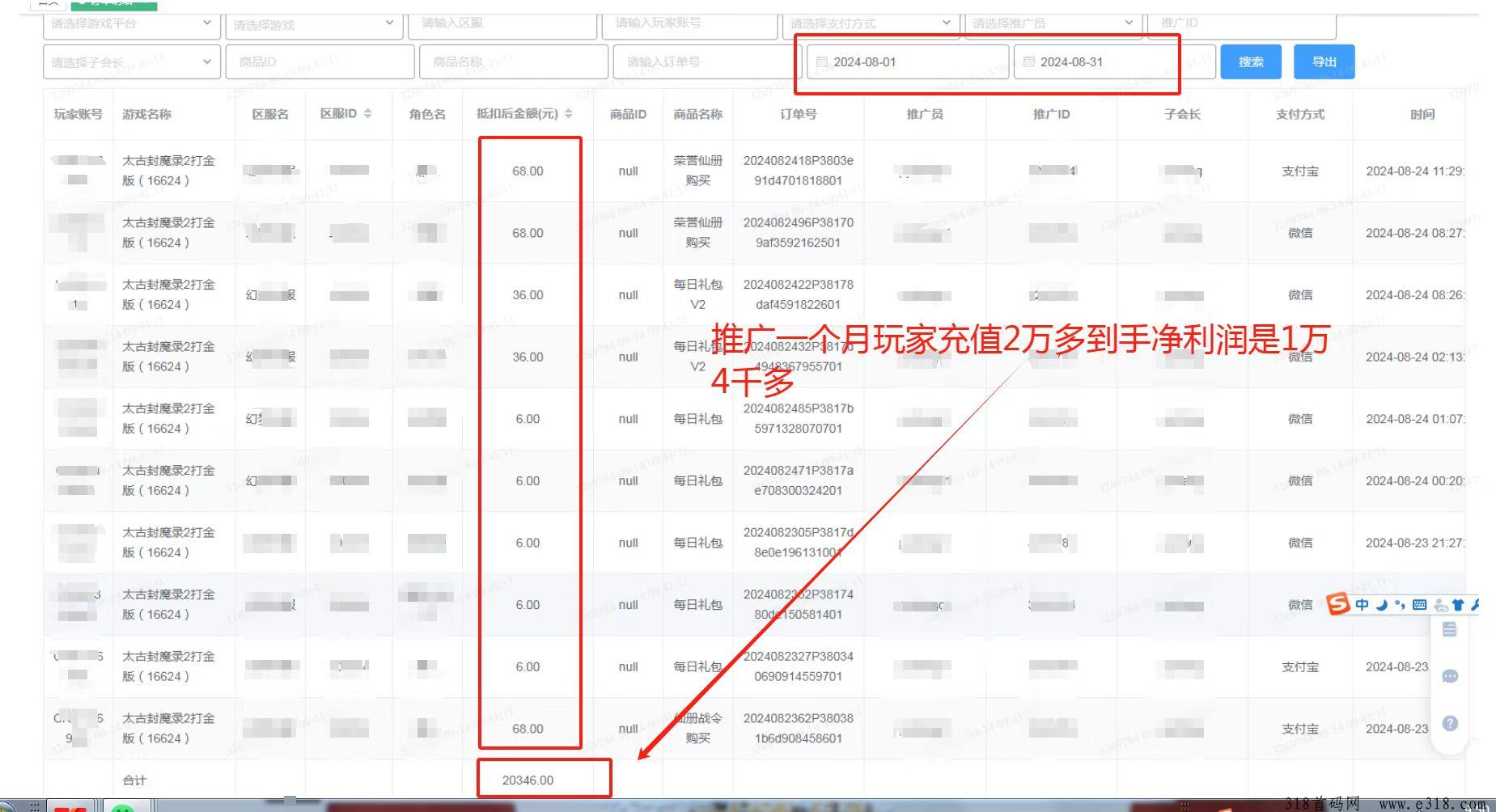
Task: Open the chat bubble icon in side panel
Action: 1449,676
